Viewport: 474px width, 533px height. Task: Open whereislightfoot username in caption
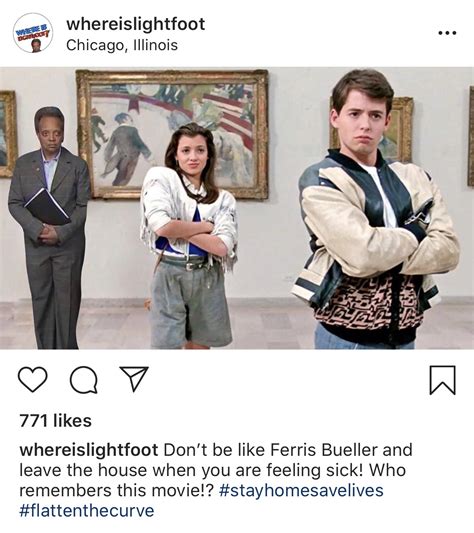(89, 450)
